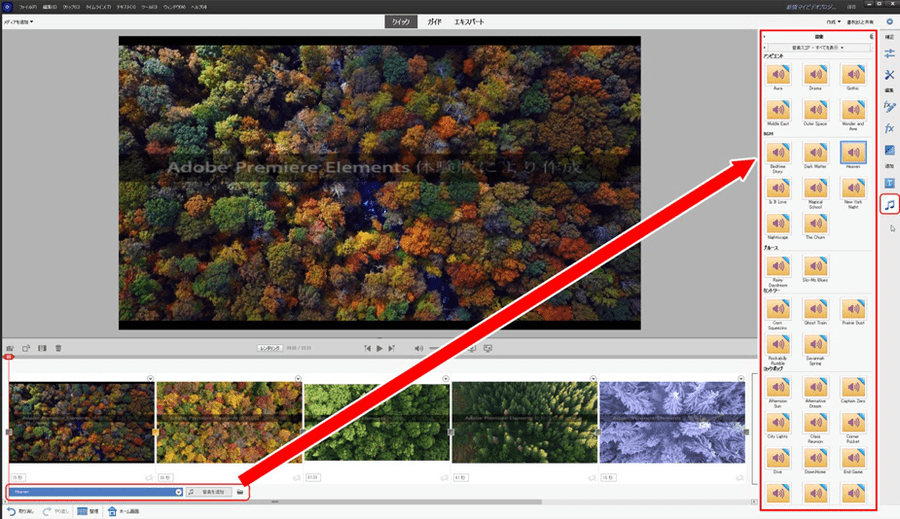Open the Titles panel T icon
This screenshot has width=900, height=519.
pyautogui.click(x=889, y=183)
